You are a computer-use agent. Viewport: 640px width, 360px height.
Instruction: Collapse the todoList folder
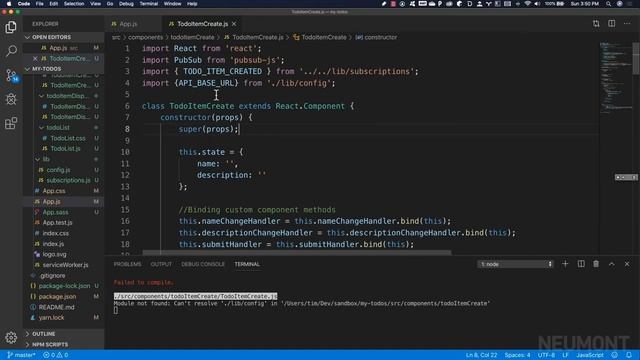point(58,128)
